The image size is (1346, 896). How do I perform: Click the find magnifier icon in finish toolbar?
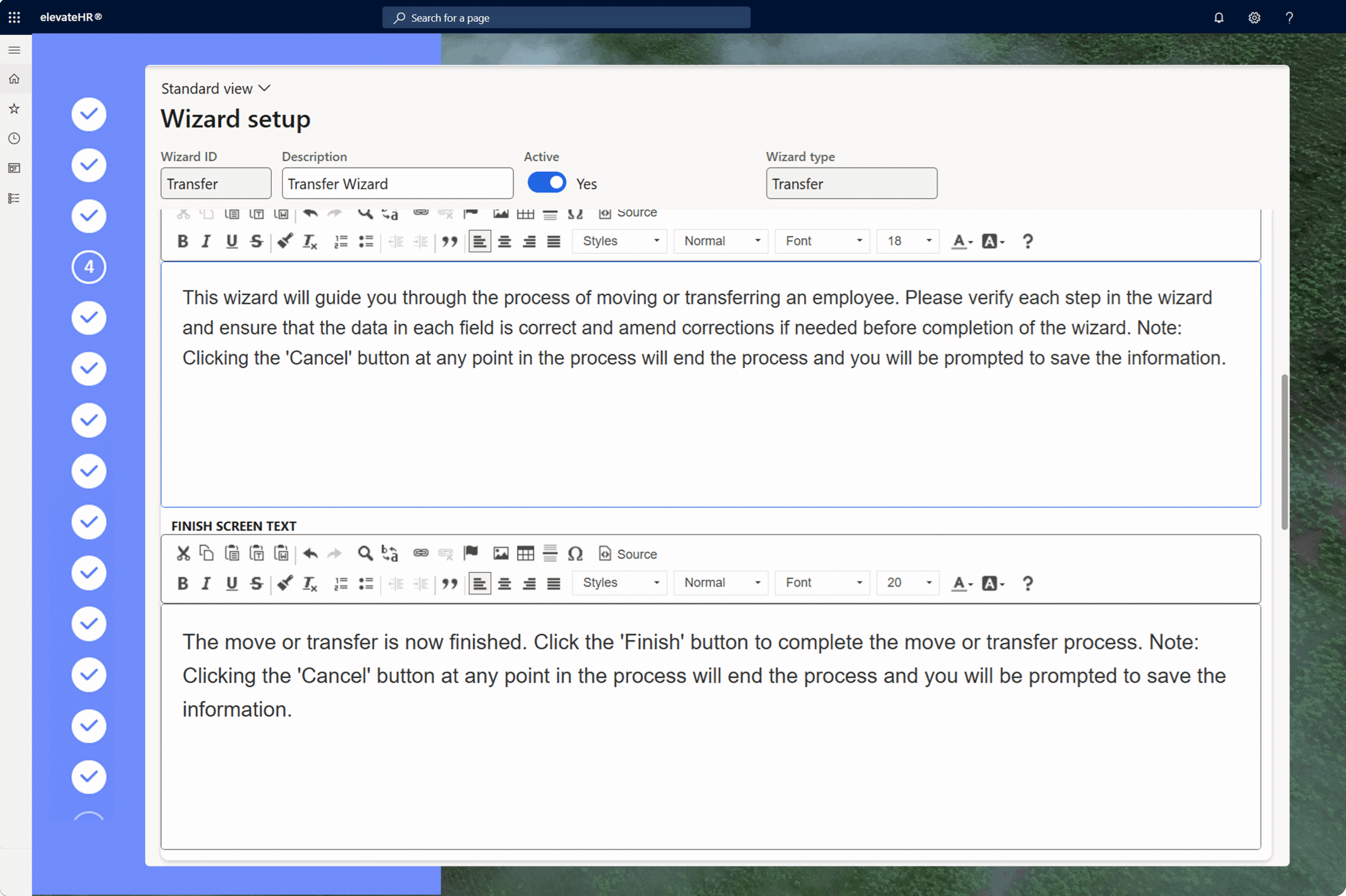click(365, 553)
